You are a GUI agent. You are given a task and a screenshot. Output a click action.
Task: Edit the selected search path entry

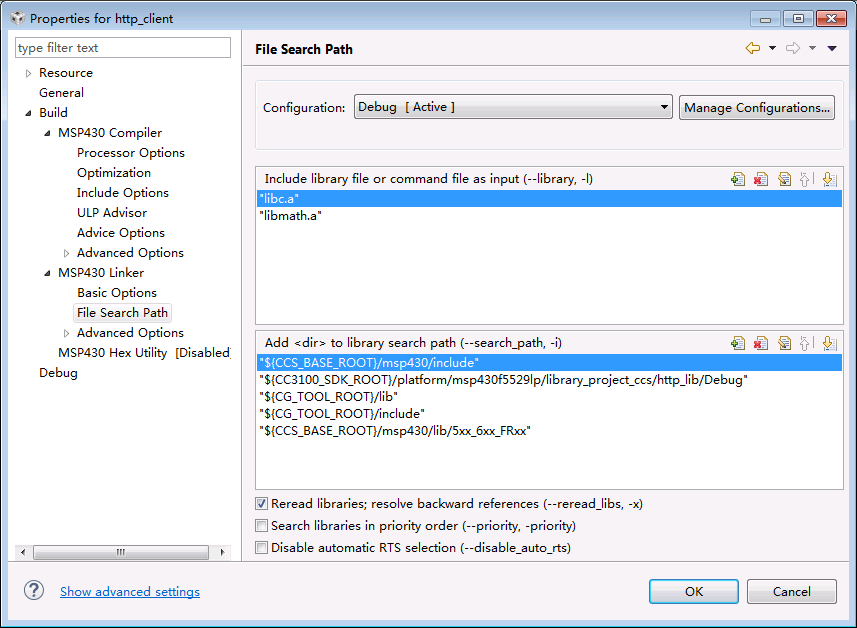tap(784, 343)
